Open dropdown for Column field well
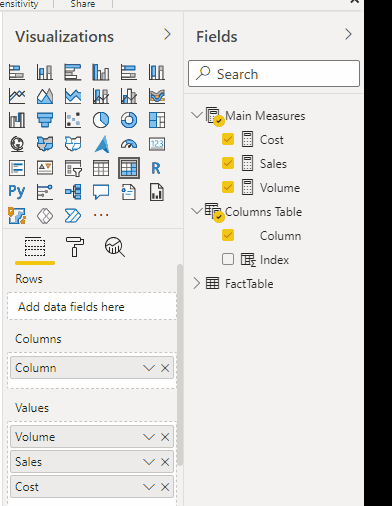This screenshot has height=506, width=392. (149, 368)
